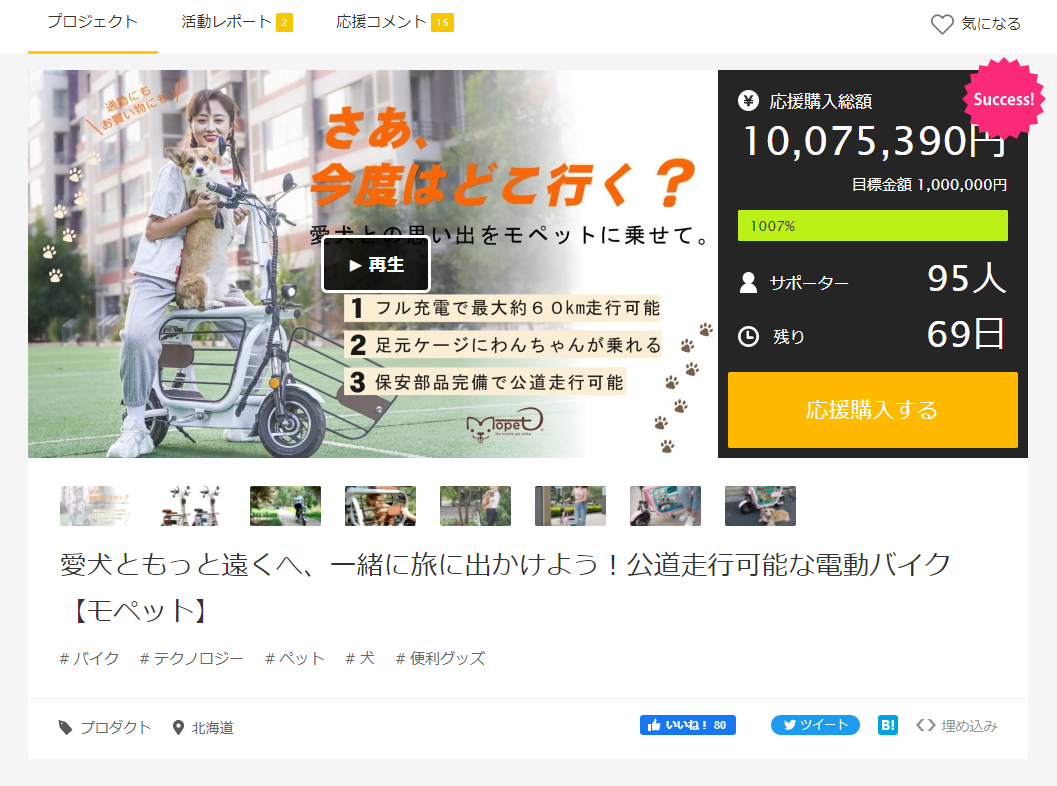1057x786 pixels.
Task: Select the fourth thumbnail showing cage closeup
Action: click(380, 506)
